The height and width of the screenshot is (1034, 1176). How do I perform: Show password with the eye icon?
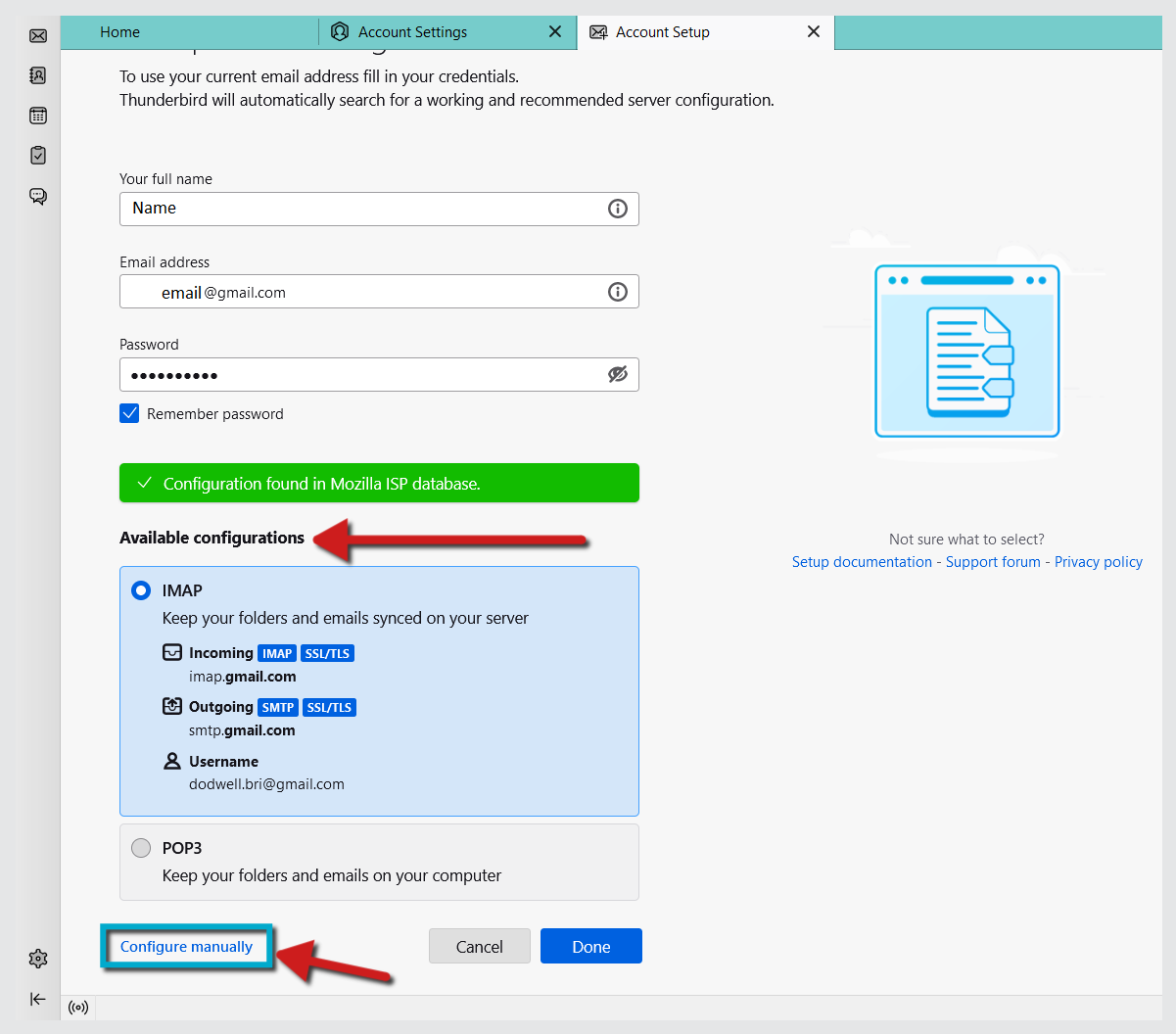618,374
